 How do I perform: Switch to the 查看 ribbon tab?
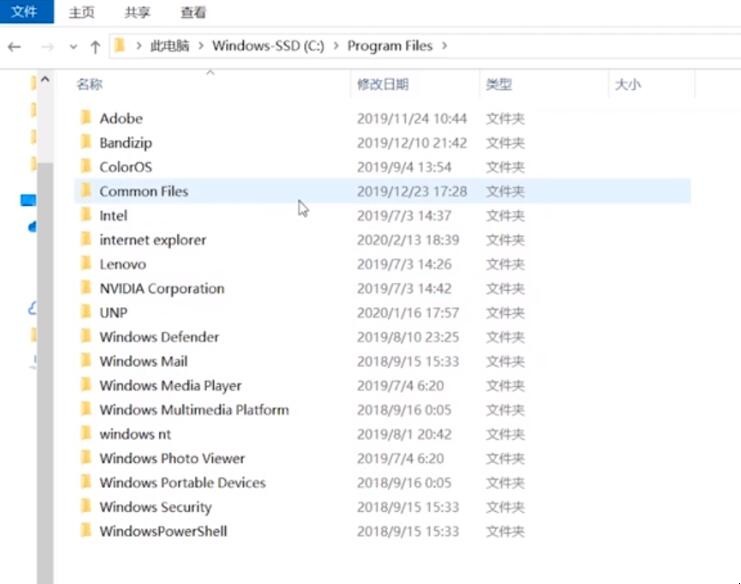[x=193, y=13]
